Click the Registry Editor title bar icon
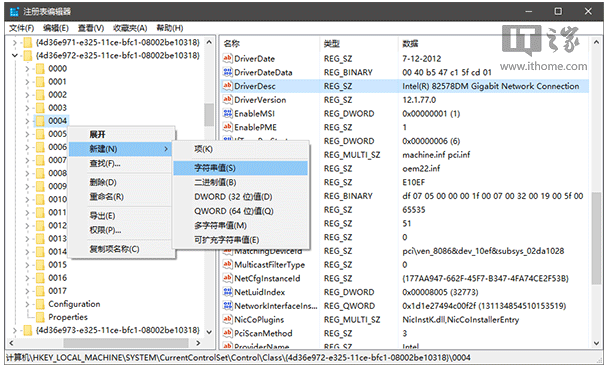 click(x=14, y=12)
